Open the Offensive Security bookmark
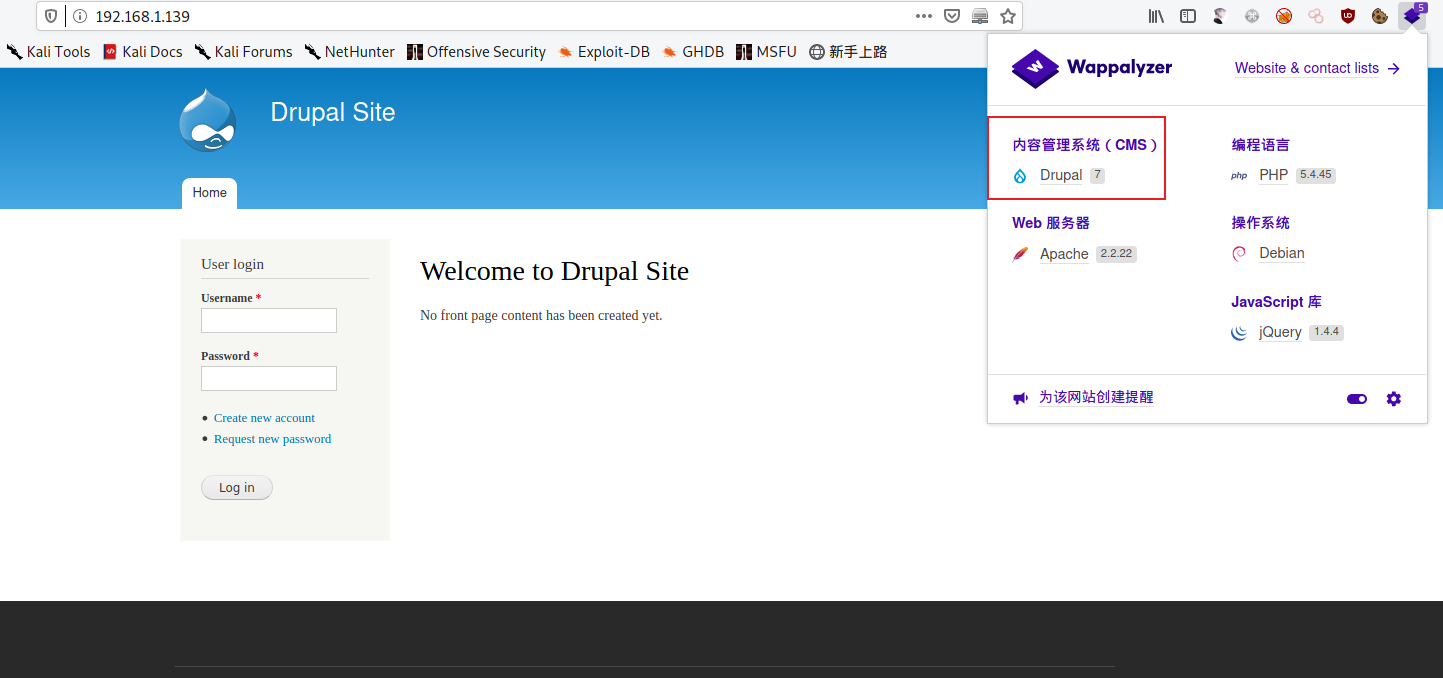The image size is (1443, 678). coord(476,52)
